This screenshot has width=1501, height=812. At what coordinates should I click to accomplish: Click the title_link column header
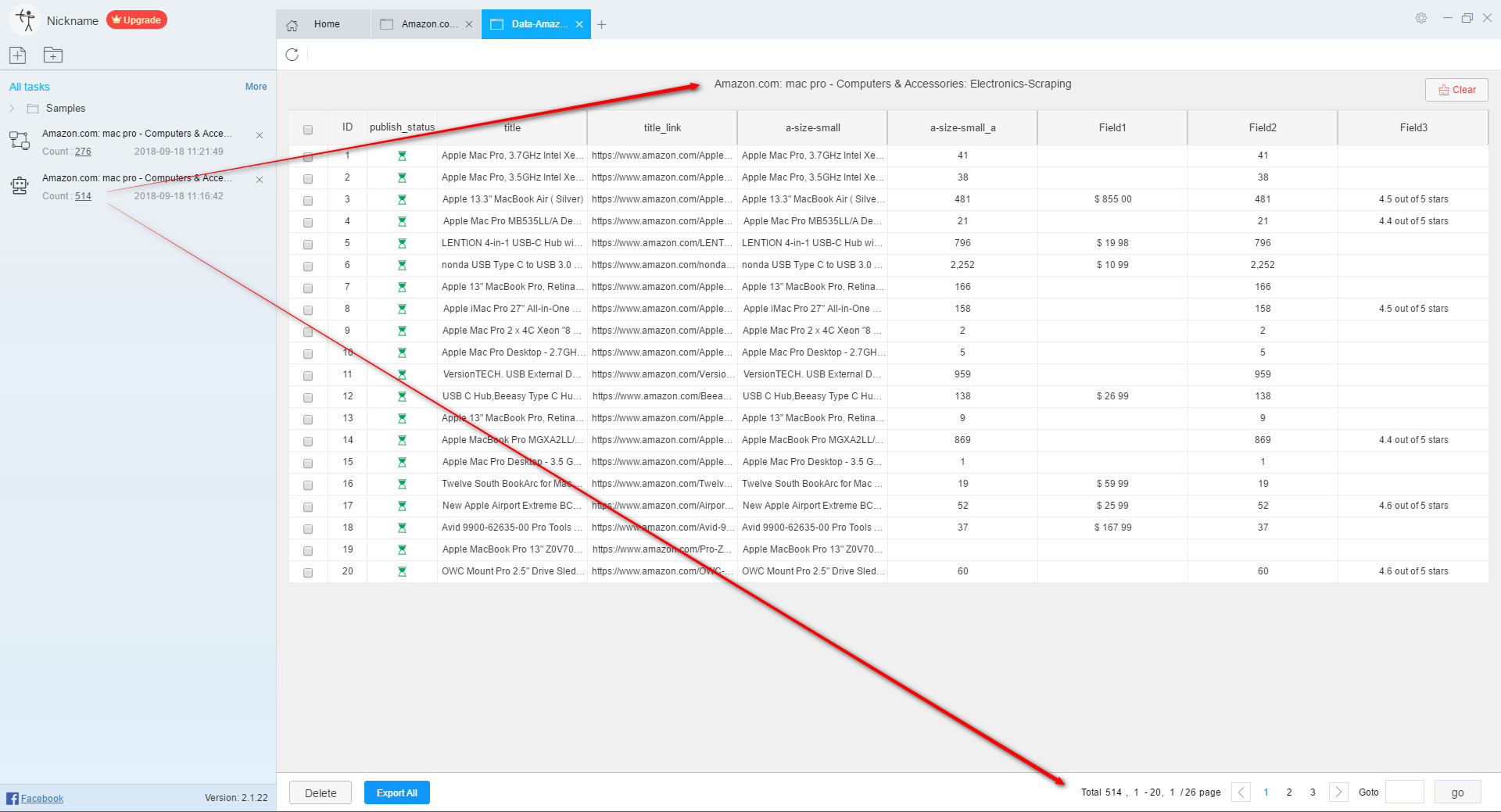(662, 127)
